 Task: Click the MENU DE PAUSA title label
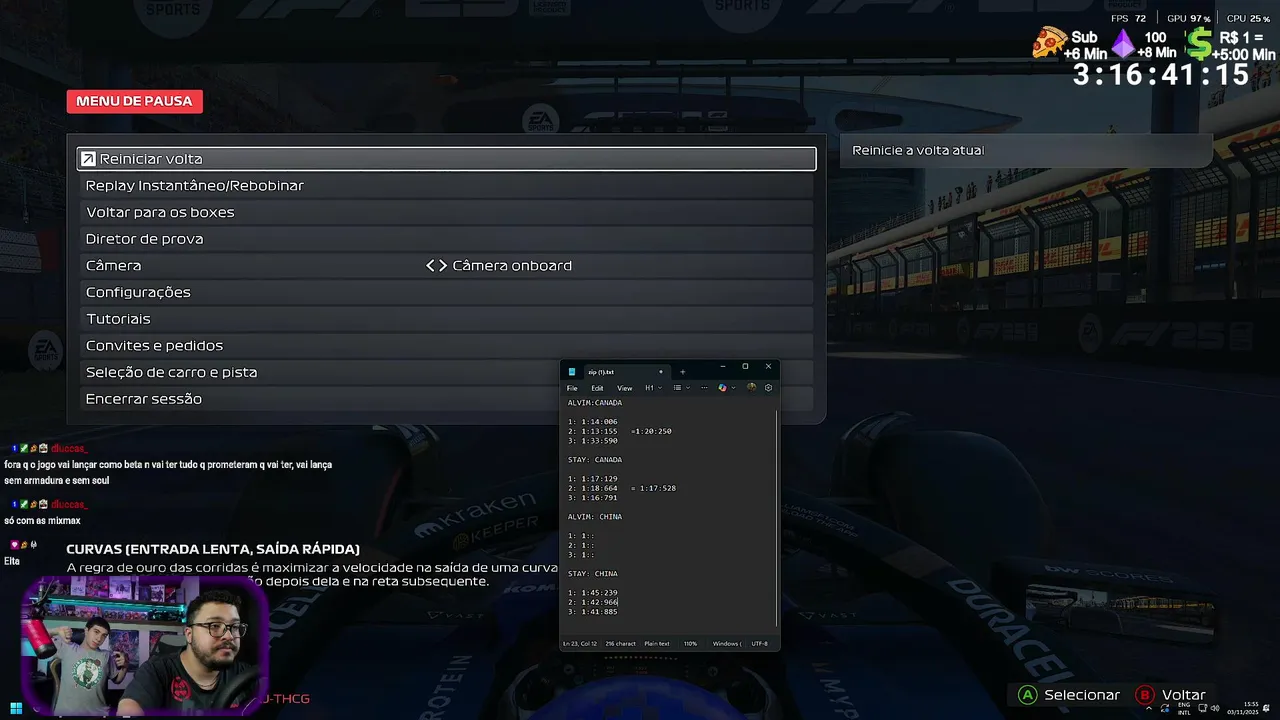[134, 101]
